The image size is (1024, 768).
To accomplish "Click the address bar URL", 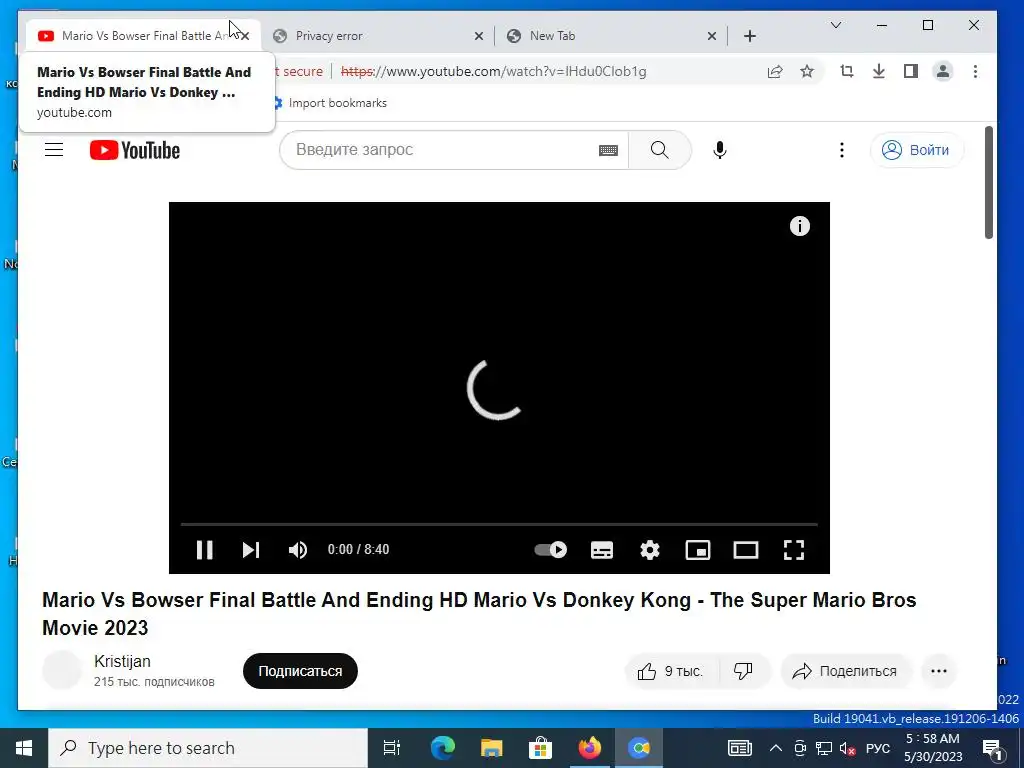I will (493, 71).
